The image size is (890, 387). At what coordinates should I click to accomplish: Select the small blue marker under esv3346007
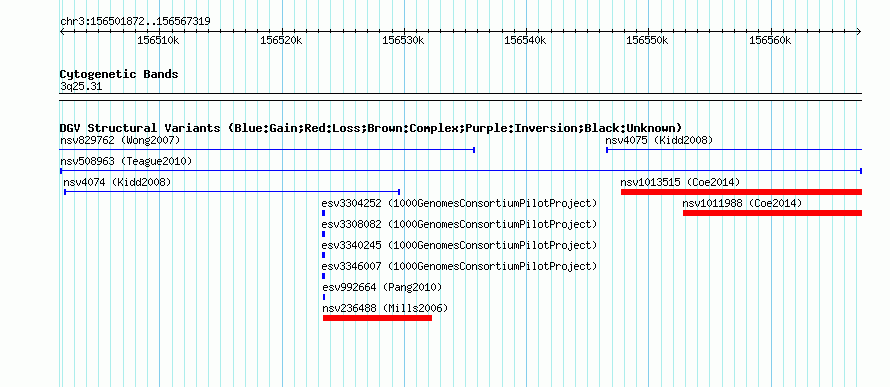(324, 276)
